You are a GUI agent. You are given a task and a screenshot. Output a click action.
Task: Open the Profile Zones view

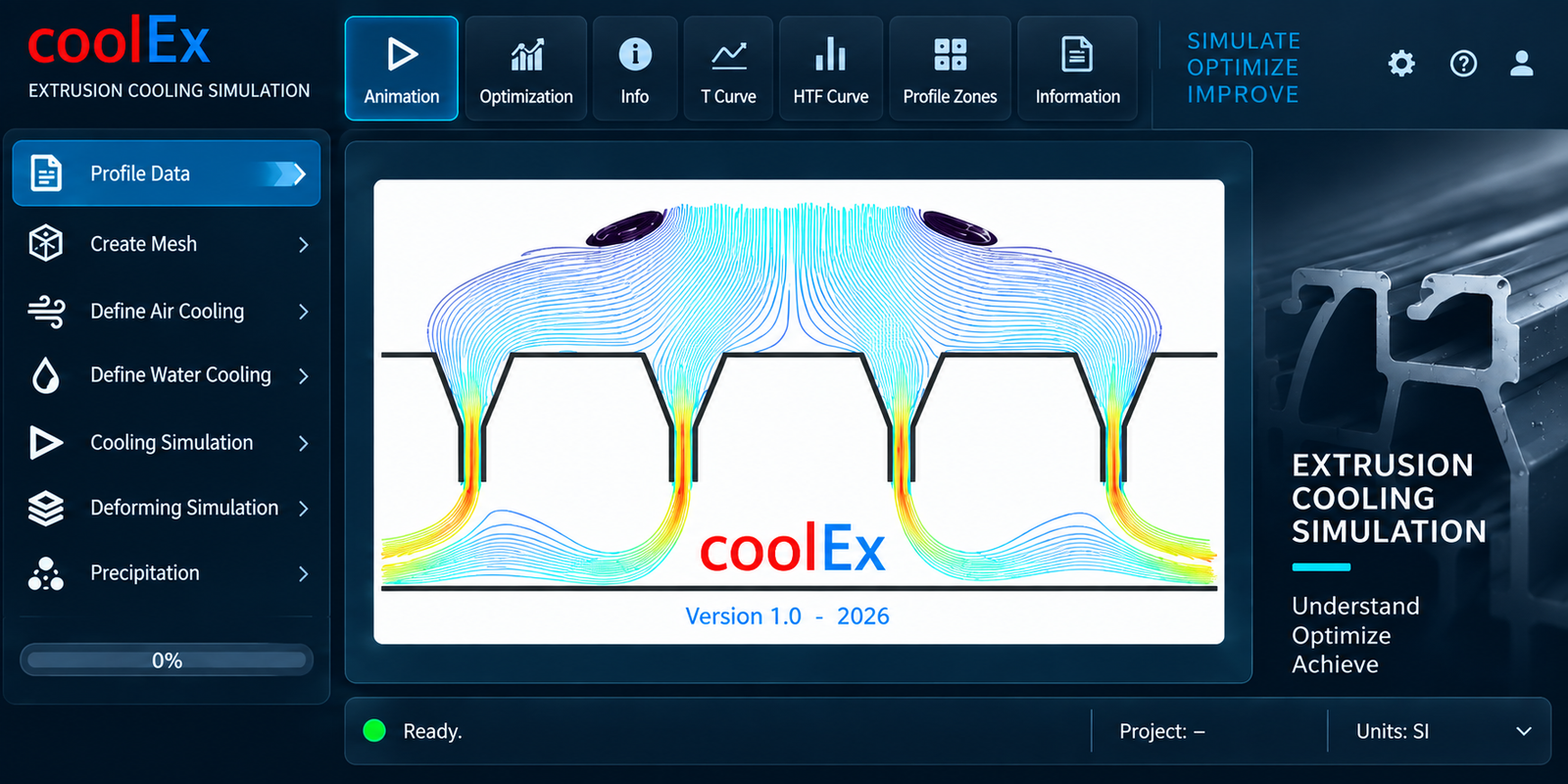(950, 69)
